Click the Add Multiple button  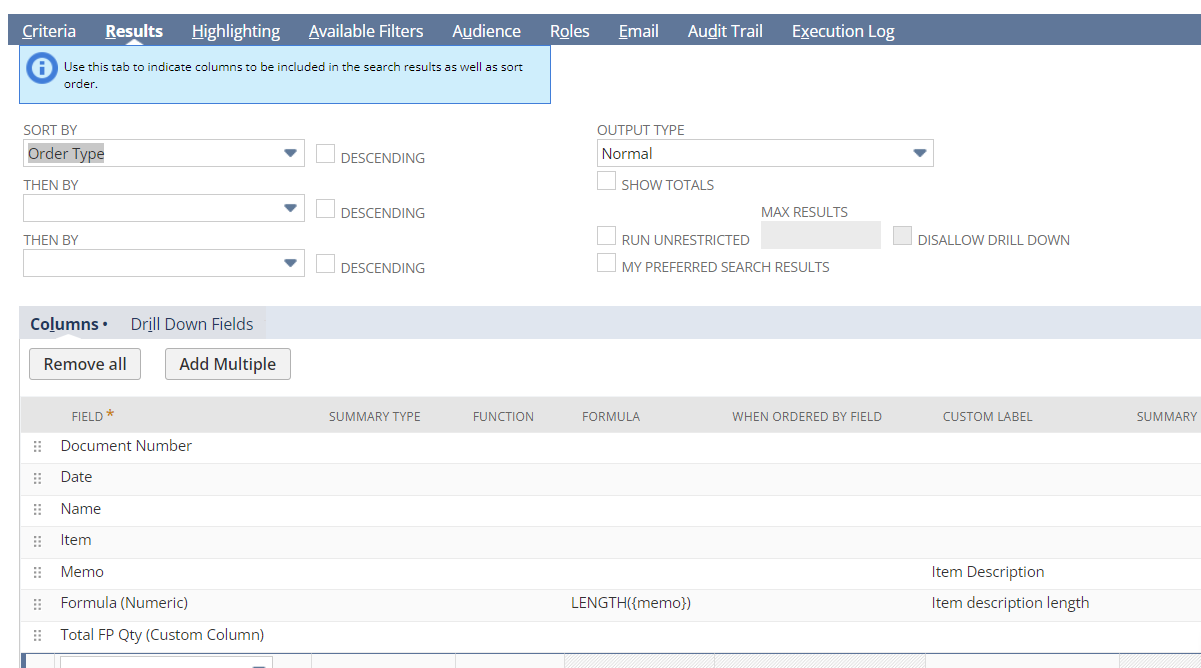point(227,364)
